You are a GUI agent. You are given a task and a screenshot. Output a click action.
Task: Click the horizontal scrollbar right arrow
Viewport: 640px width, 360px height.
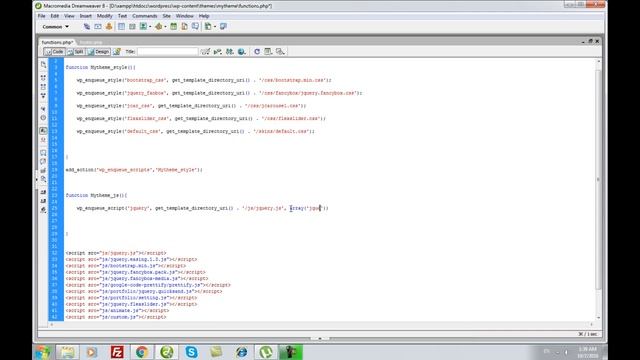[591, 324]
